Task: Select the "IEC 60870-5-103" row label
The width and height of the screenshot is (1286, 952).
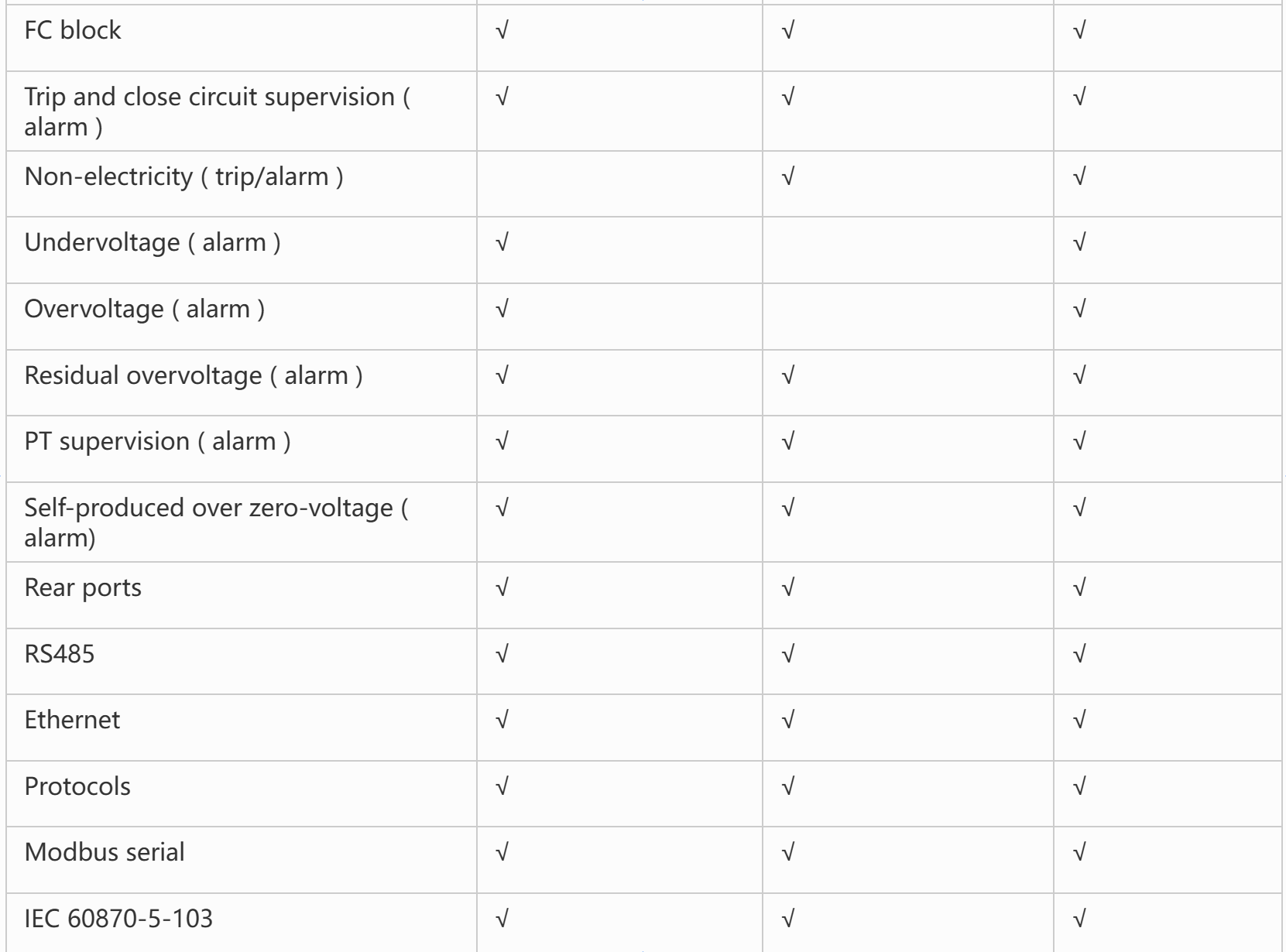Action: coord(118,919)
